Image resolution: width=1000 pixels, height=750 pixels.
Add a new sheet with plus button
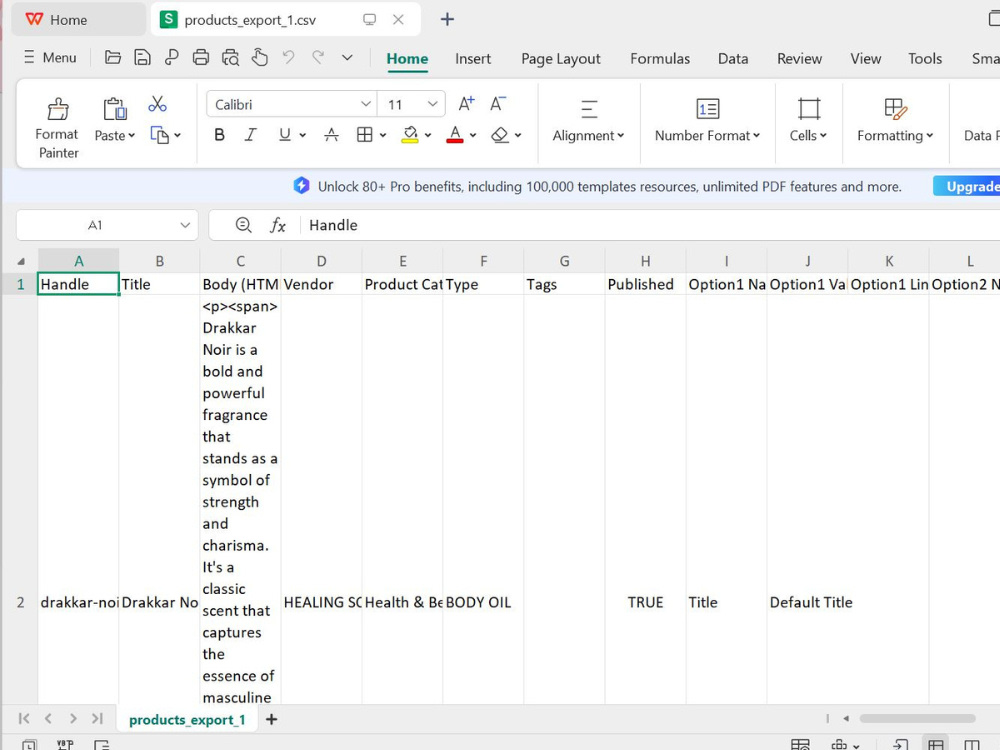pos(272,719)
